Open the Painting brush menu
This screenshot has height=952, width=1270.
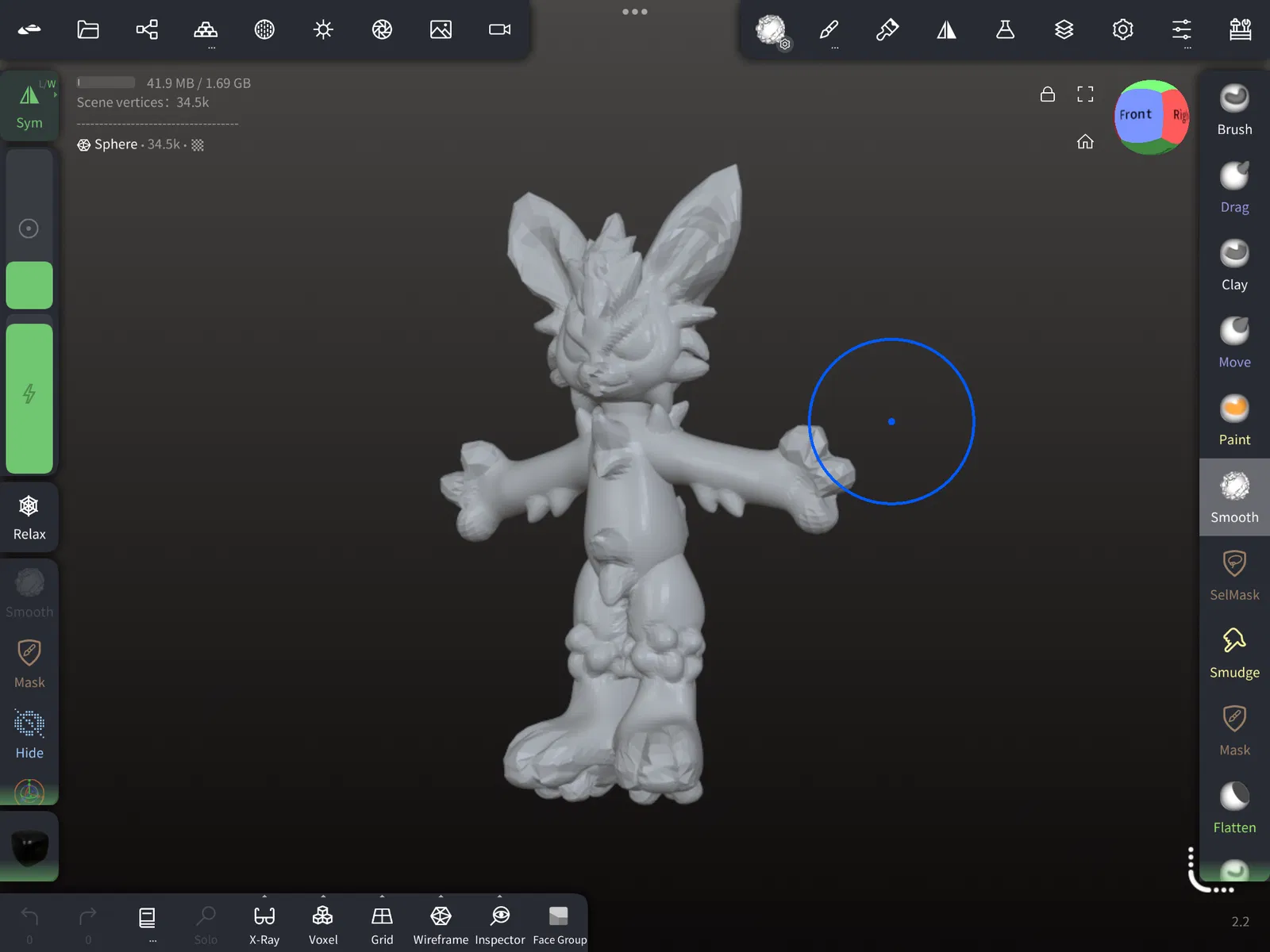pyautogui.click(x=887, y=30)
